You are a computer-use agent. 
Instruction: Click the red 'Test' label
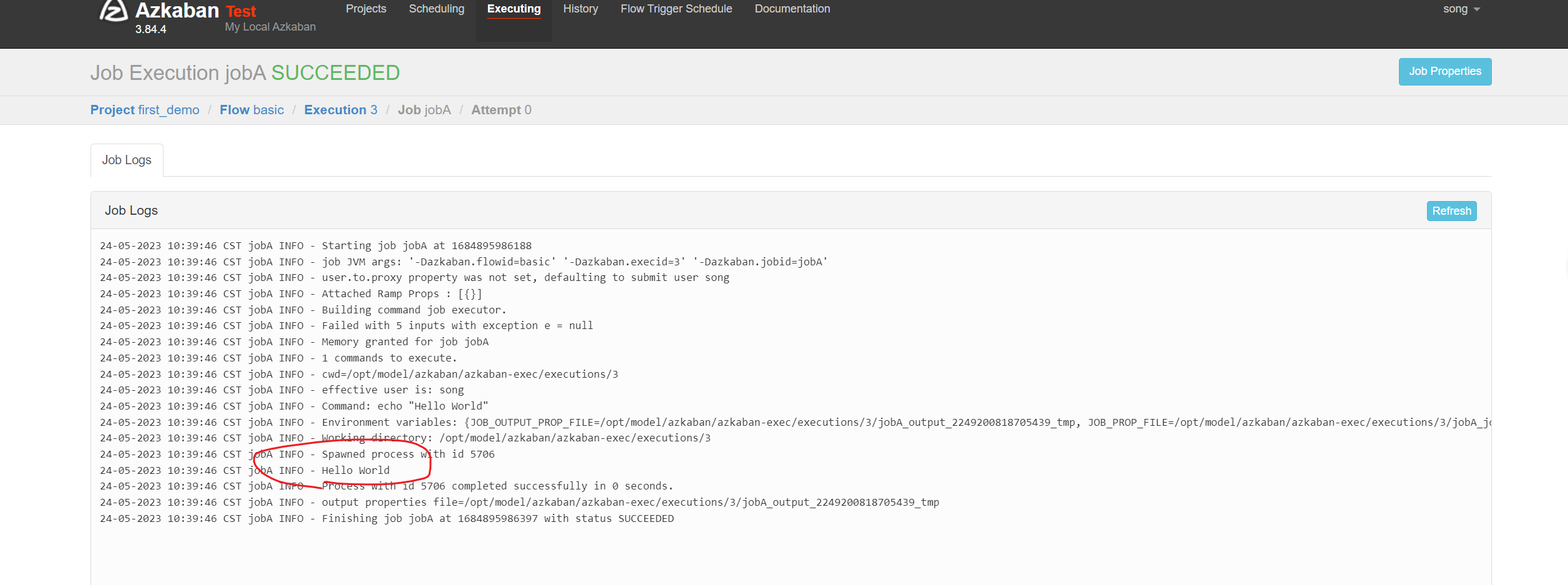click(x=241, y=12)
